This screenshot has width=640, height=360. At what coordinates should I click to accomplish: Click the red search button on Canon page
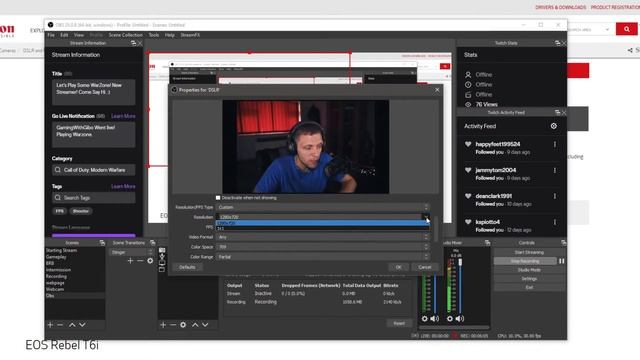[x=627, y=29]
